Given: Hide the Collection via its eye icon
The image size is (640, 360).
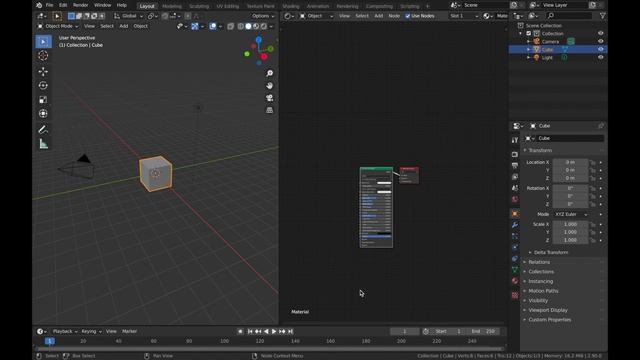Looking at the screenshot, I should 600,33.
